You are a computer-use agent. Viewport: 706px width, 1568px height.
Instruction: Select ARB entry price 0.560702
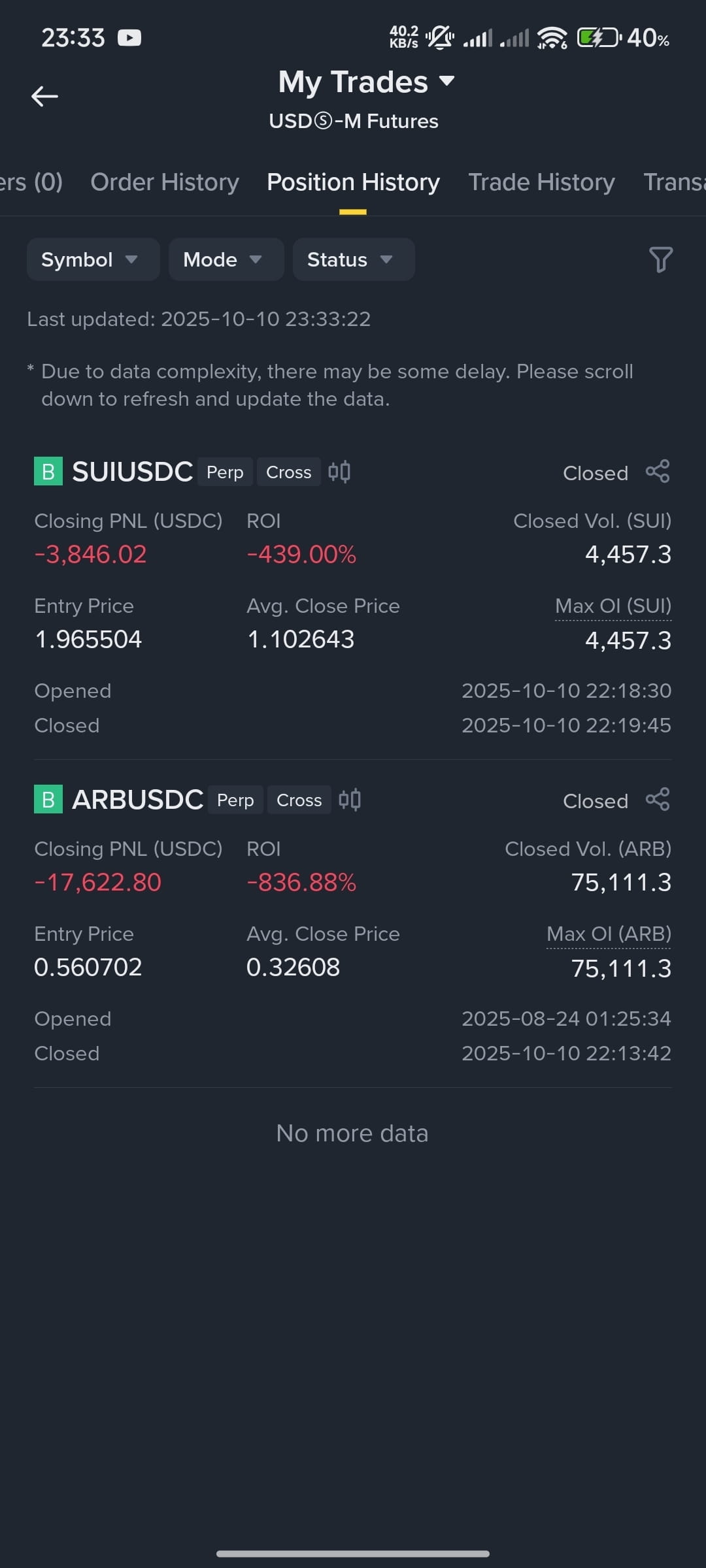click(88, 968)
